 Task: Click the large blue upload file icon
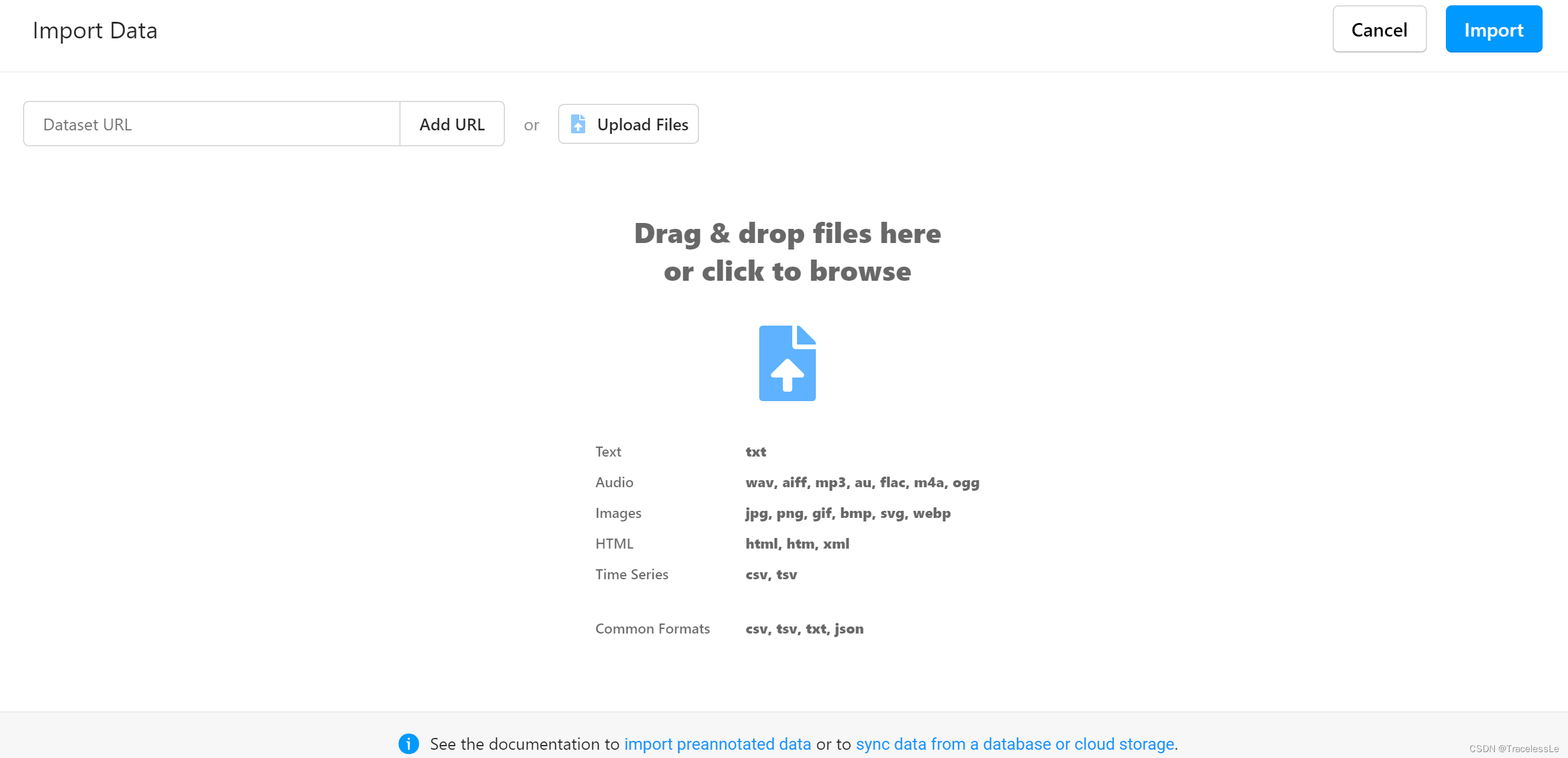coord(786,363)
